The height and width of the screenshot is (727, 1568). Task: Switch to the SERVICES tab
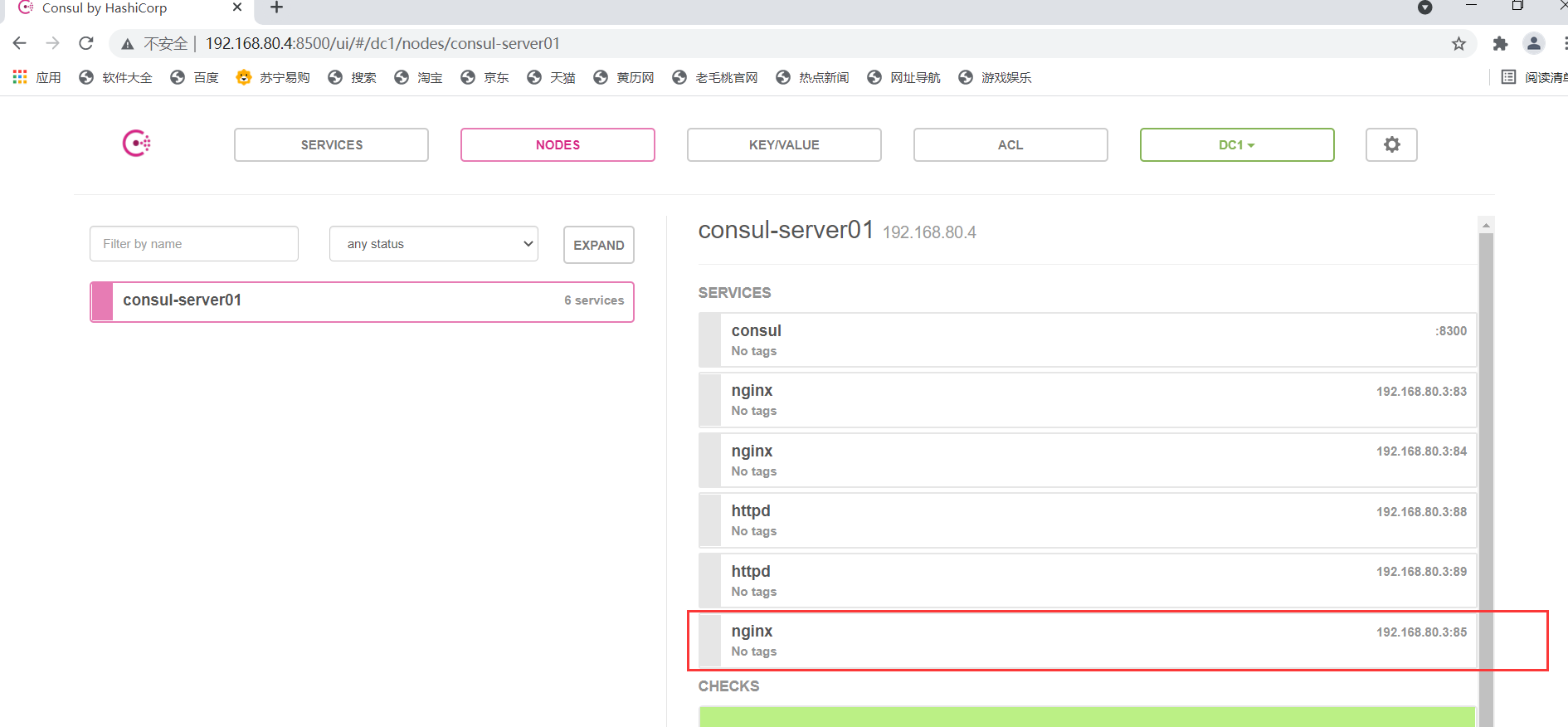331,144
